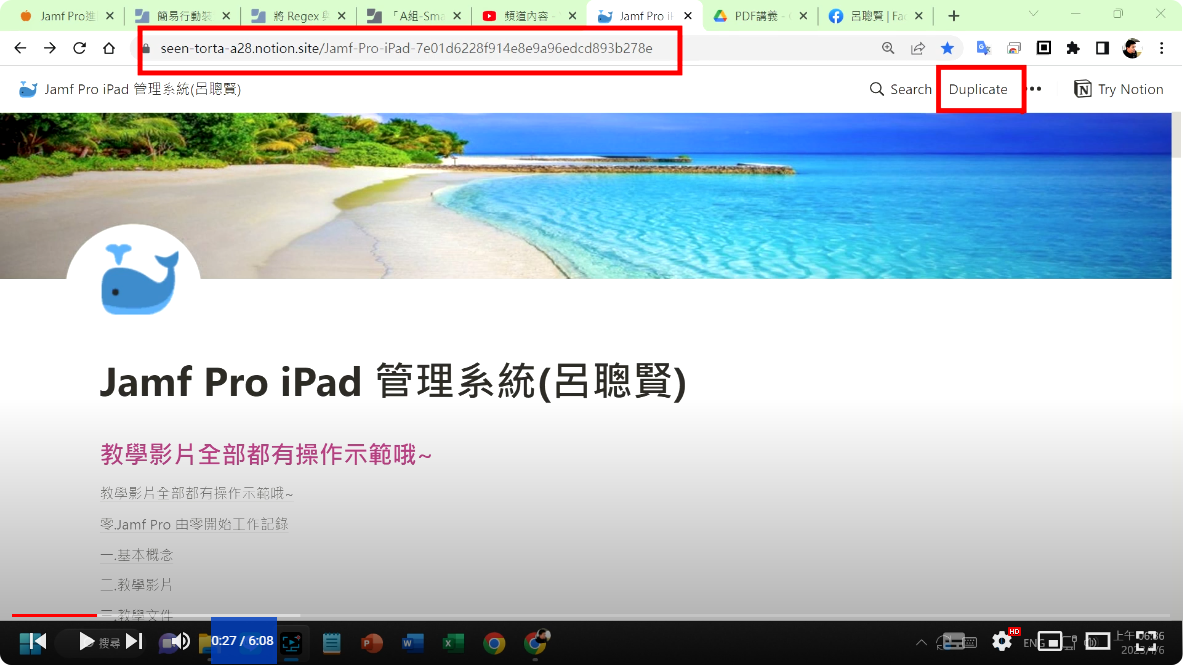Image resolution: width=1190 pixels, height=667 pixels.
Task: Enable miniplayer mode
Action: (x=1050, y=643)
